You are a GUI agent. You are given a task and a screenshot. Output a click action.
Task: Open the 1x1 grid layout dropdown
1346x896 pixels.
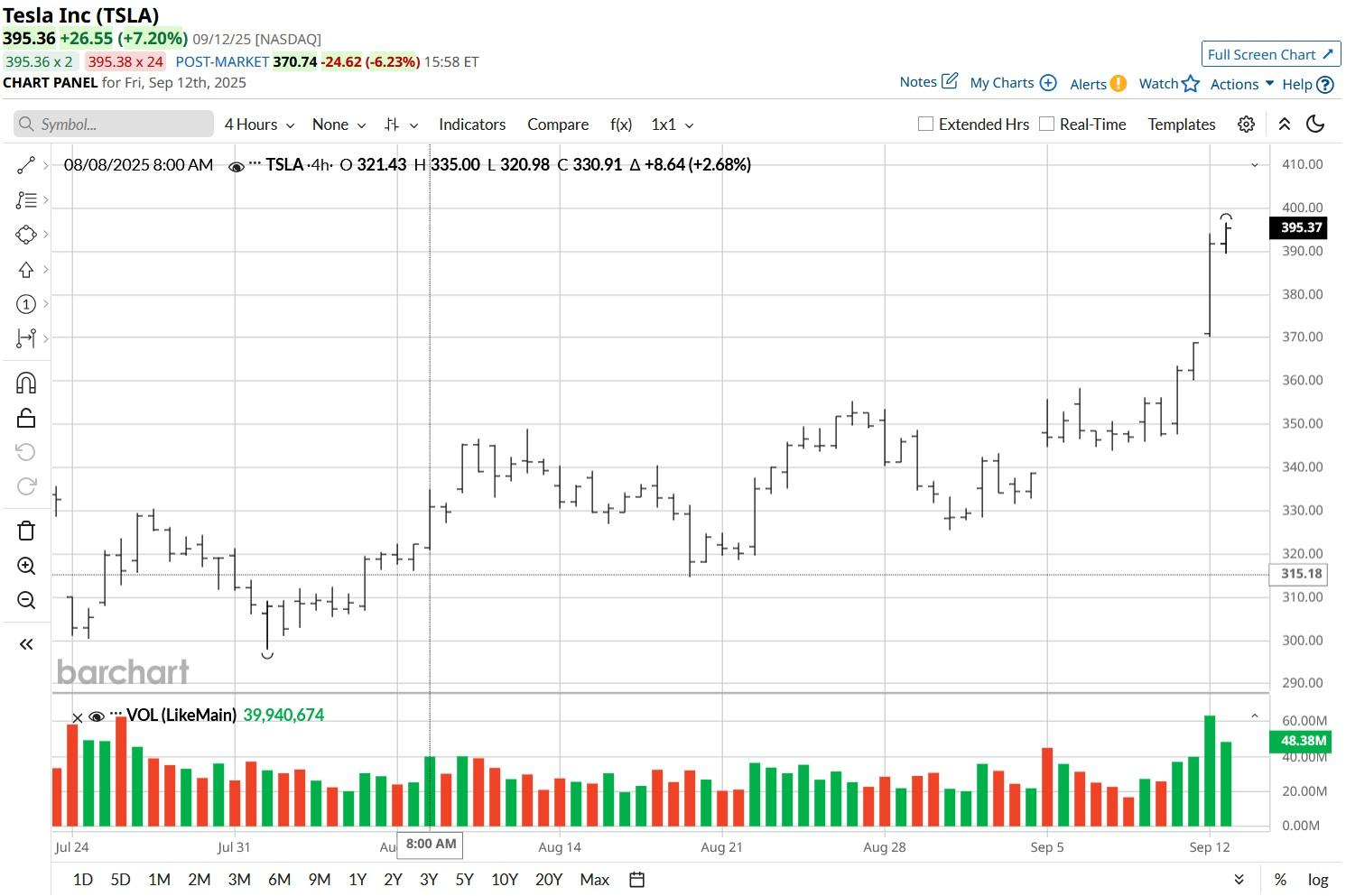tap(673, 125)
